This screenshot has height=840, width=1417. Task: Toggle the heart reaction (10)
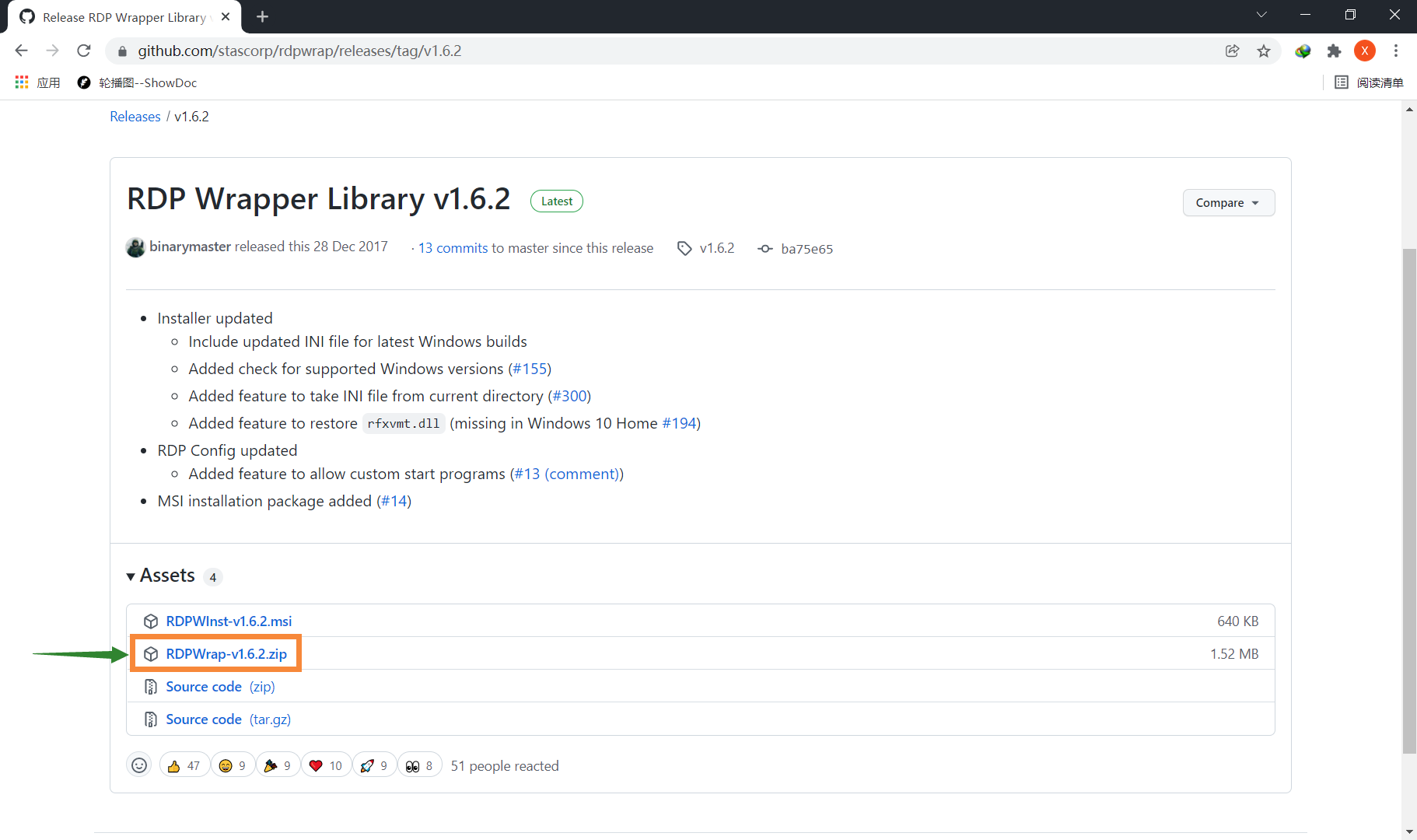[x=326, y=765]
